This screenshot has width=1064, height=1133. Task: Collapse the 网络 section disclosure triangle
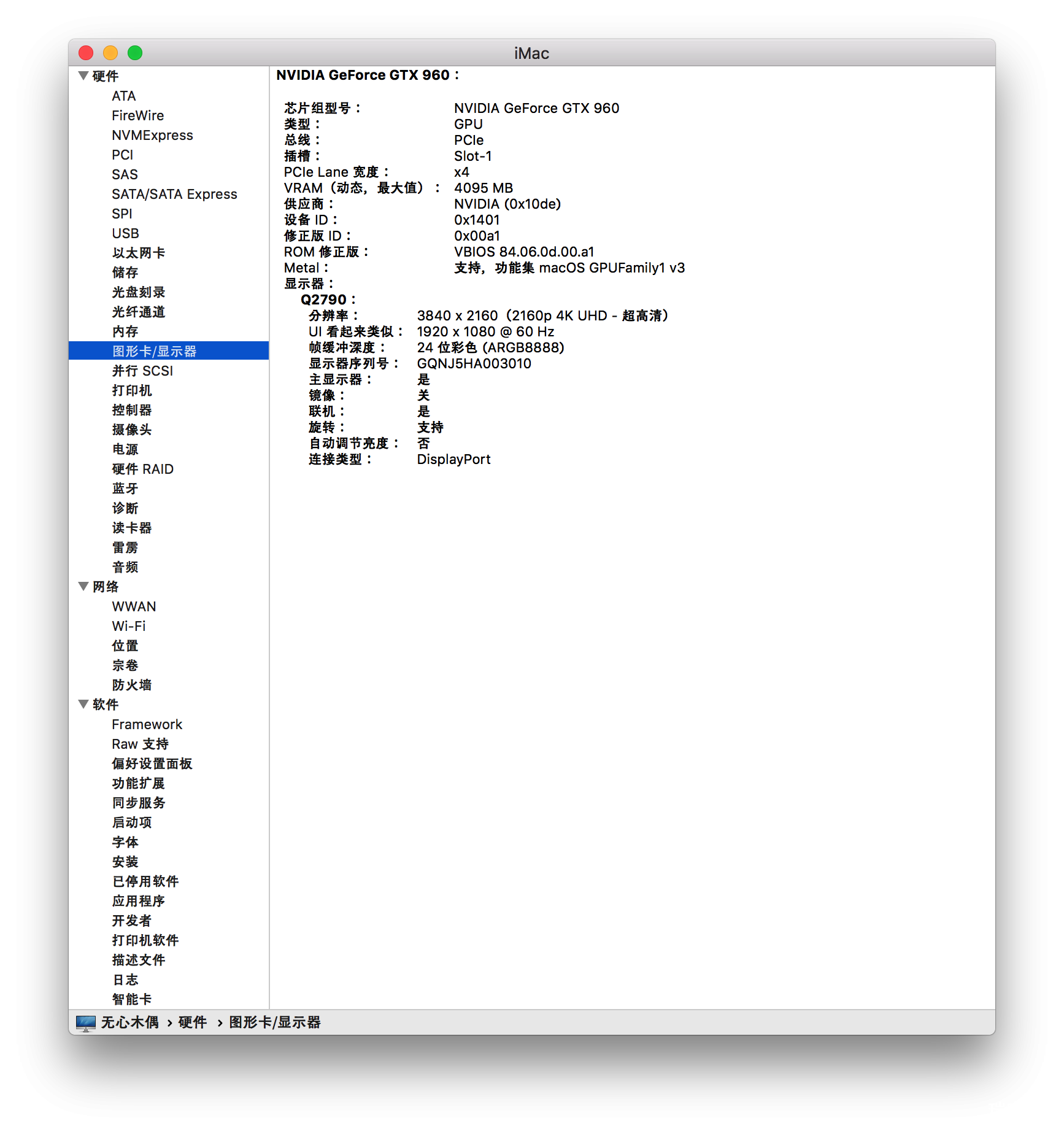pyautogui.click(x=83, y=586)
